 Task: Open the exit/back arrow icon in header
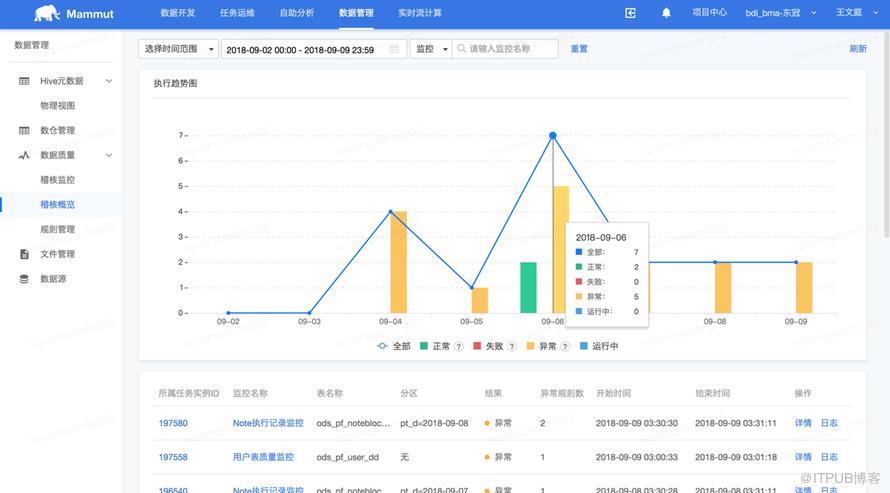click(x=630, y=13)
